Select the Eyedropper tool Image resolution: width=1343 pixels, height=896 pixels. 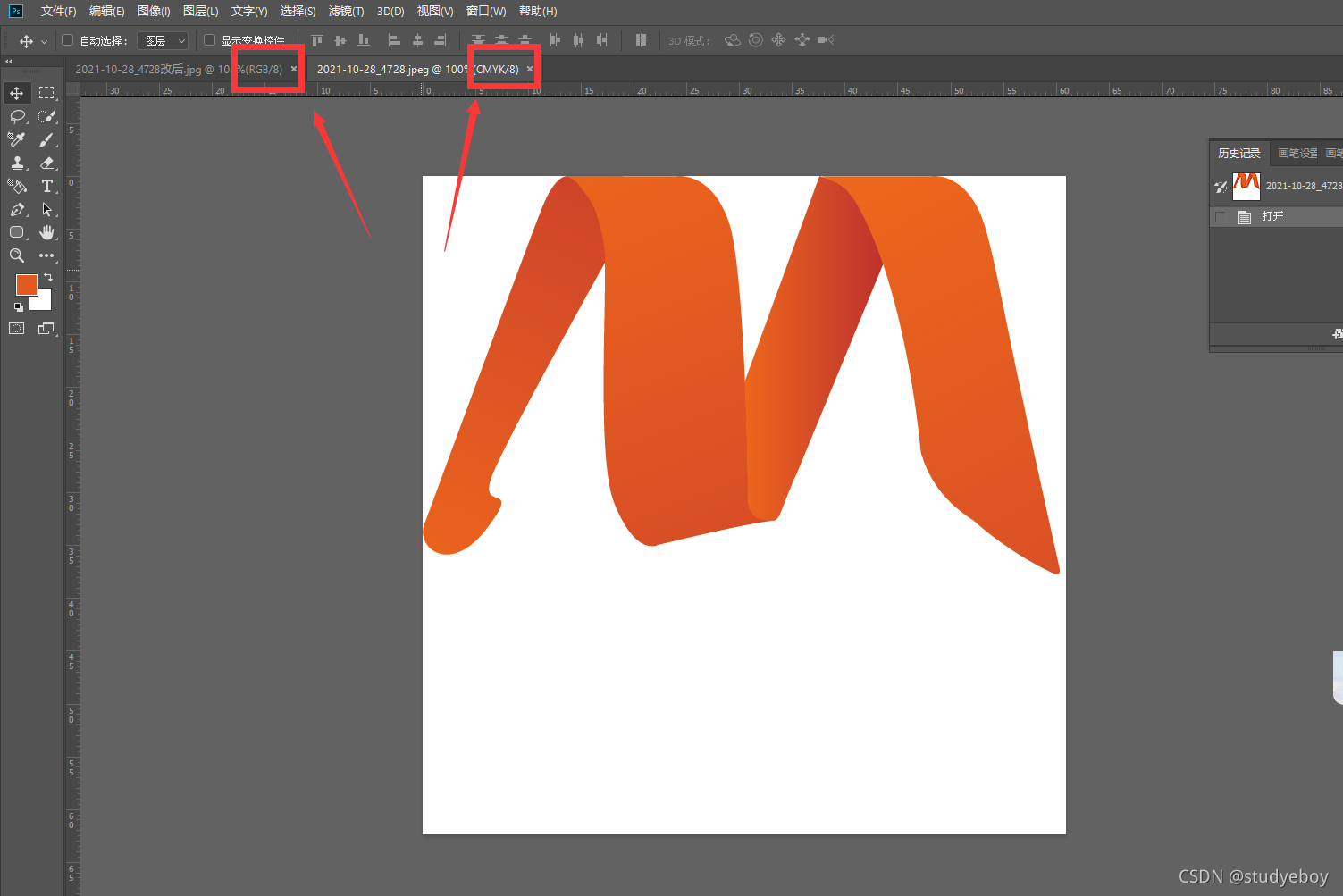(x=17, y=139)
